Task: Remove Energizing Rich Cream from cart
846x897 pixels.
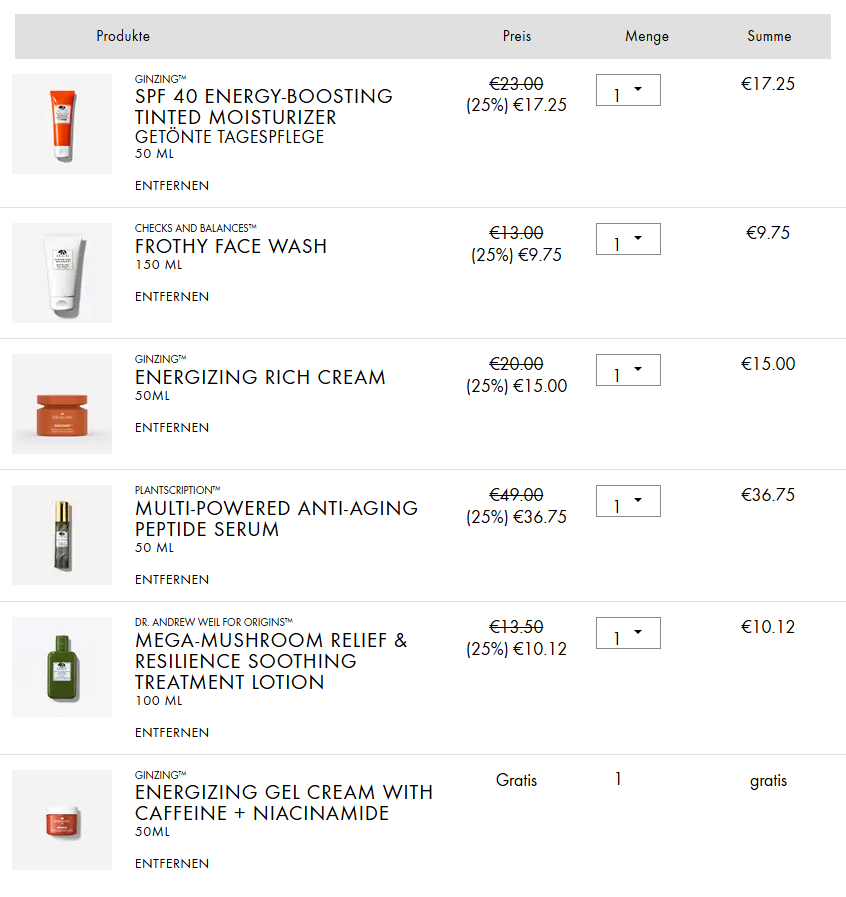Action: coord(172,428)
